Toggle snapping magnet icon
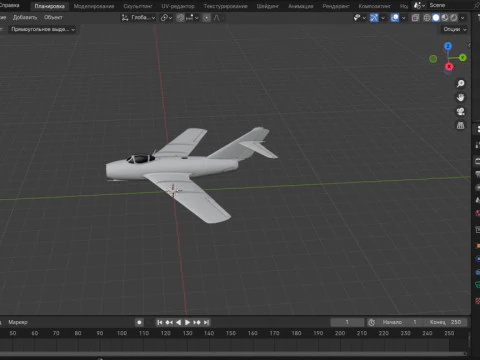Image resolution: width=480 pixels, height=360 pixels. coord(180,18)
